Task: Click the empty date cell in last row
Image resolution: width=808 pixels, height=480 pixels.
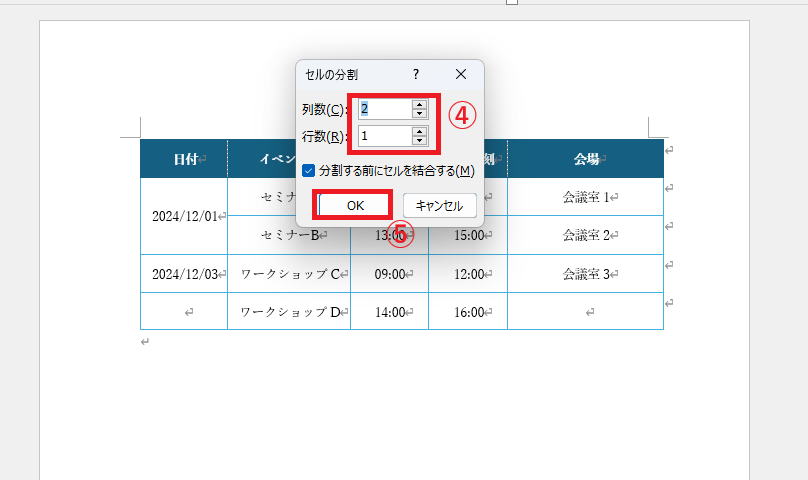Action: (184, 311)
